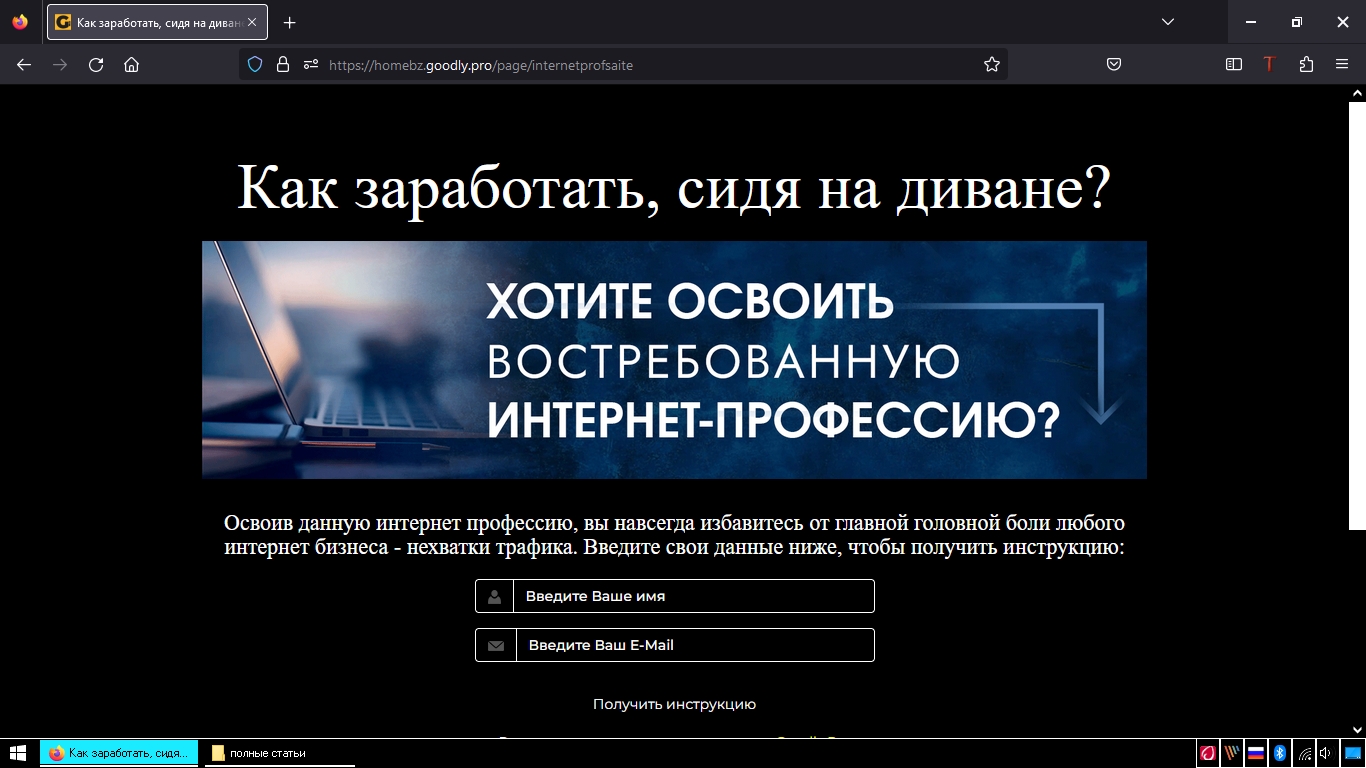Click the "Получить инструкцию" button

[x=674, y=704]
